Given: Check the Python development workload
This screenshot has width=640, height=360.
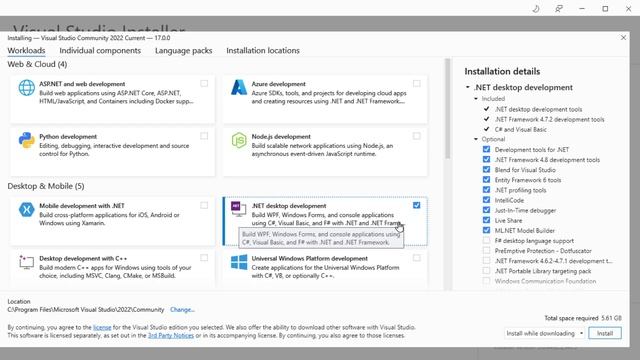Looking at the screenshot, I should [204, 136].
